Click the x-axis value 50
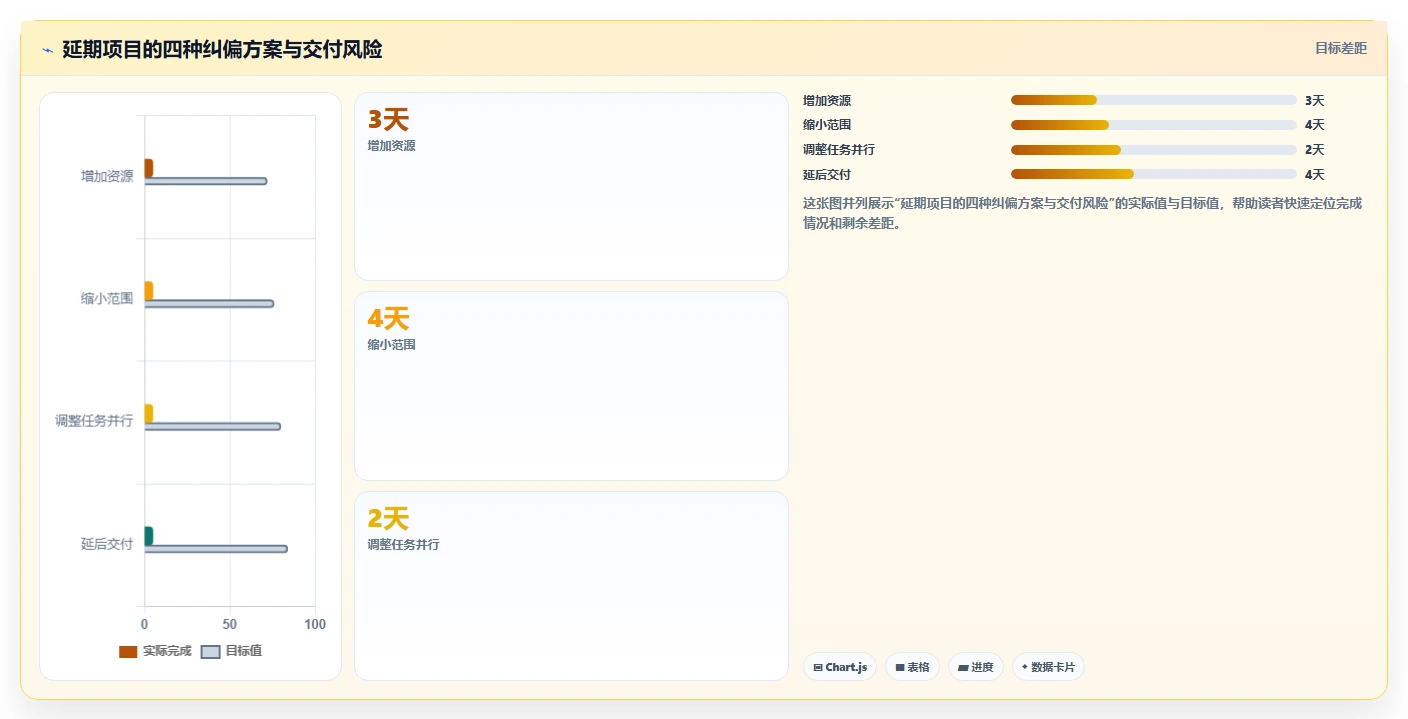Image resolution: width=1408 pixels, height=719 pixels. pyautogui.click(x=230, y=624)
